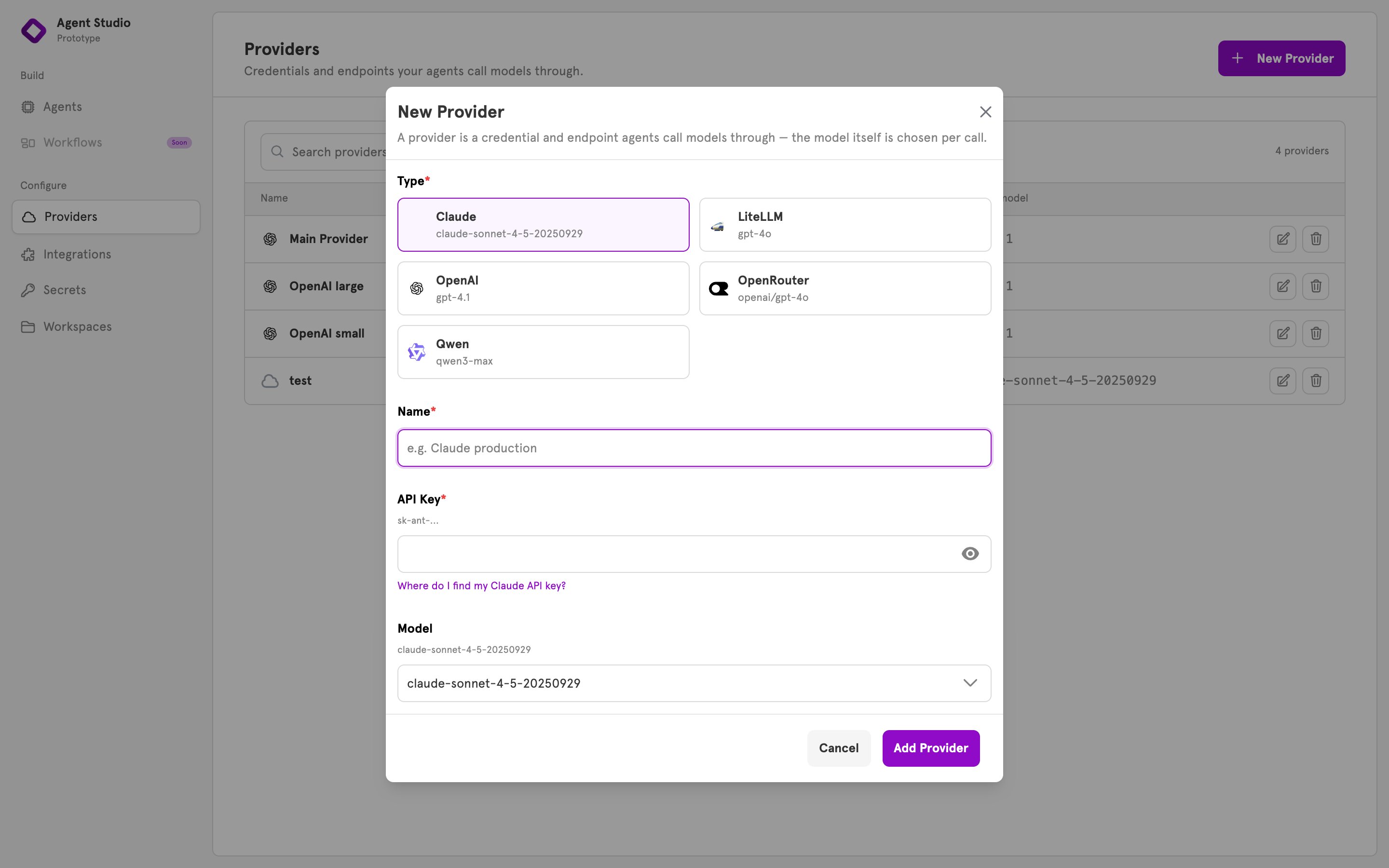Image resolution: width=1389 pixels, height=868 pixels.
Task: Delete the test provider
Action: tap(1316, 380)
